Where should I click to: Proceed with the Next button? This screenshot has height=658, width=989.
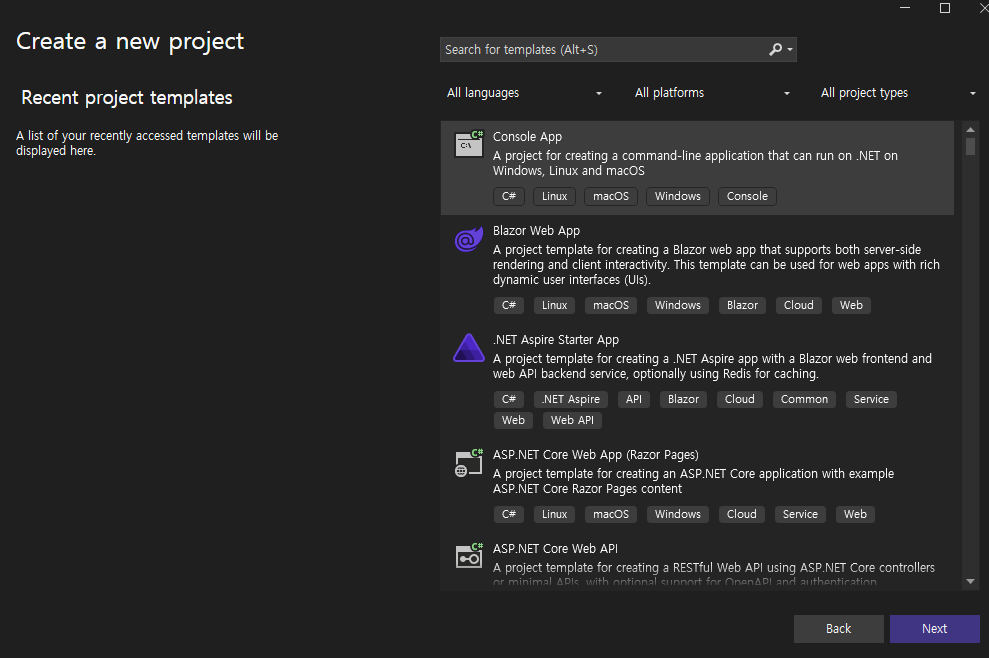pos(934,628)
